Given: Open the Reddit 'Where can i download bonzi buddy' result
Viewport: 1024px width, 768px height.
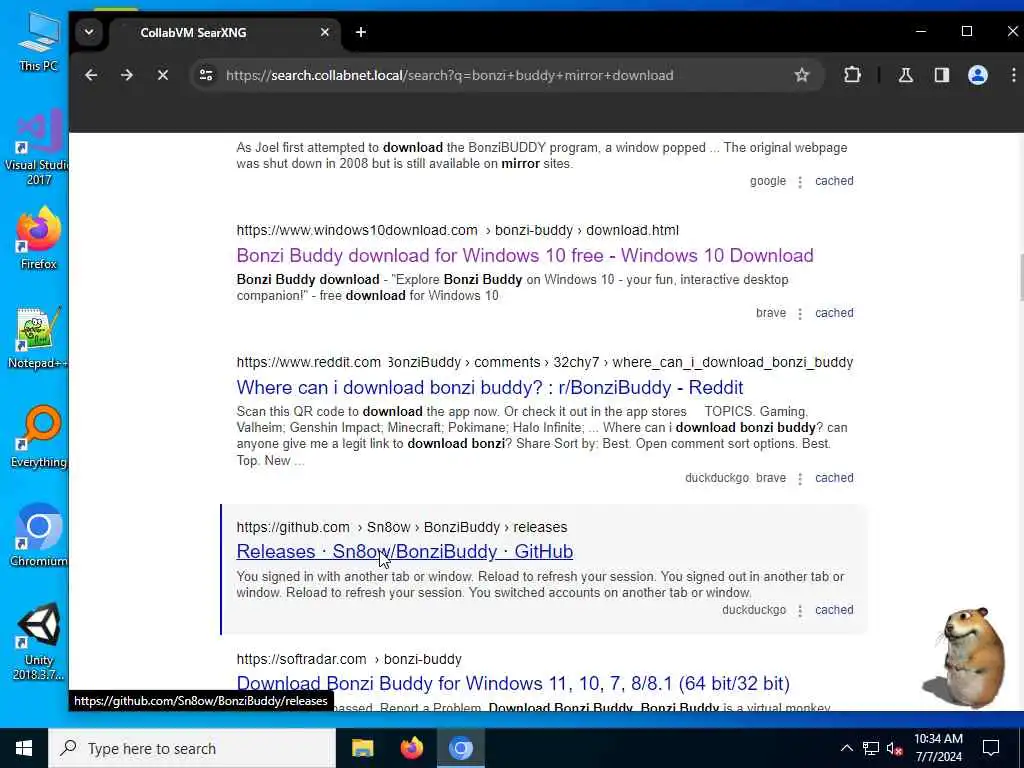Looking at the screenshot, I should (x=490, y=387).
